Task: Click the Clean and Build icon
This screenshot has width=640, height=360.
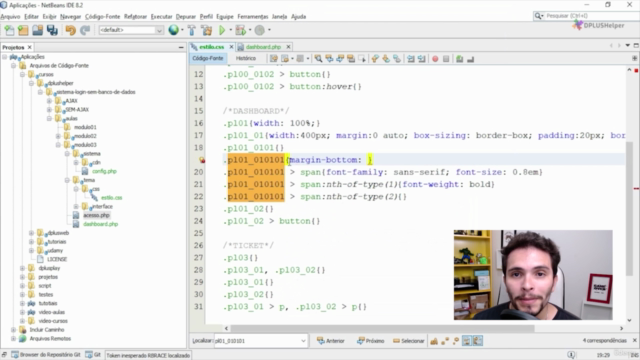Action: (207, 30)
